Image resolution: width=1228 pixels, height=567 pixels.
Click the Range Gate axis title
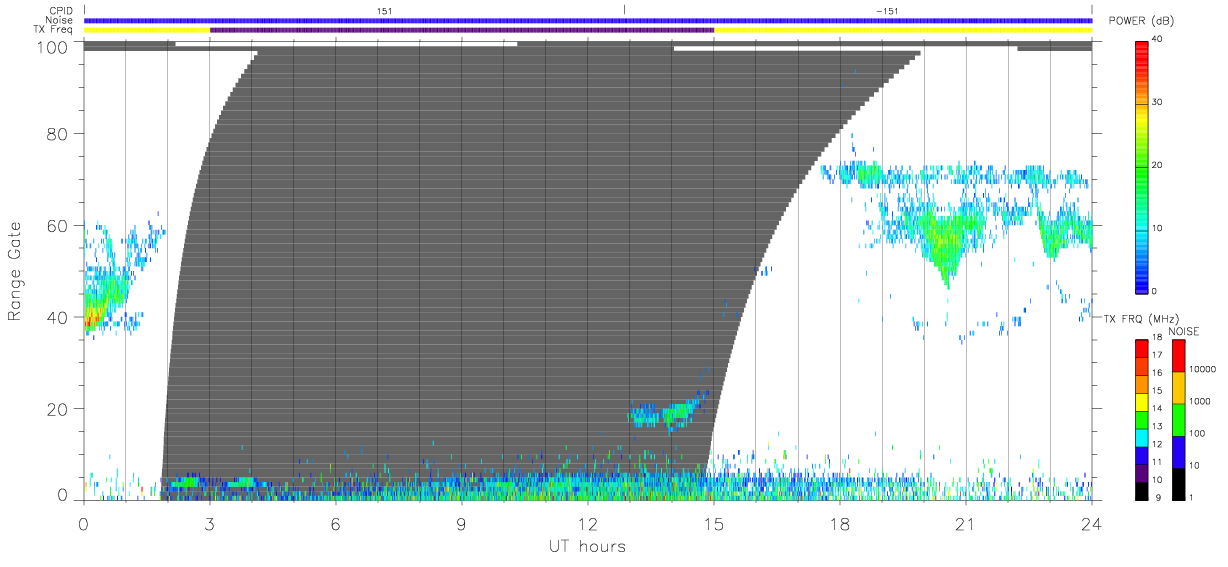[x=15, y=273]
